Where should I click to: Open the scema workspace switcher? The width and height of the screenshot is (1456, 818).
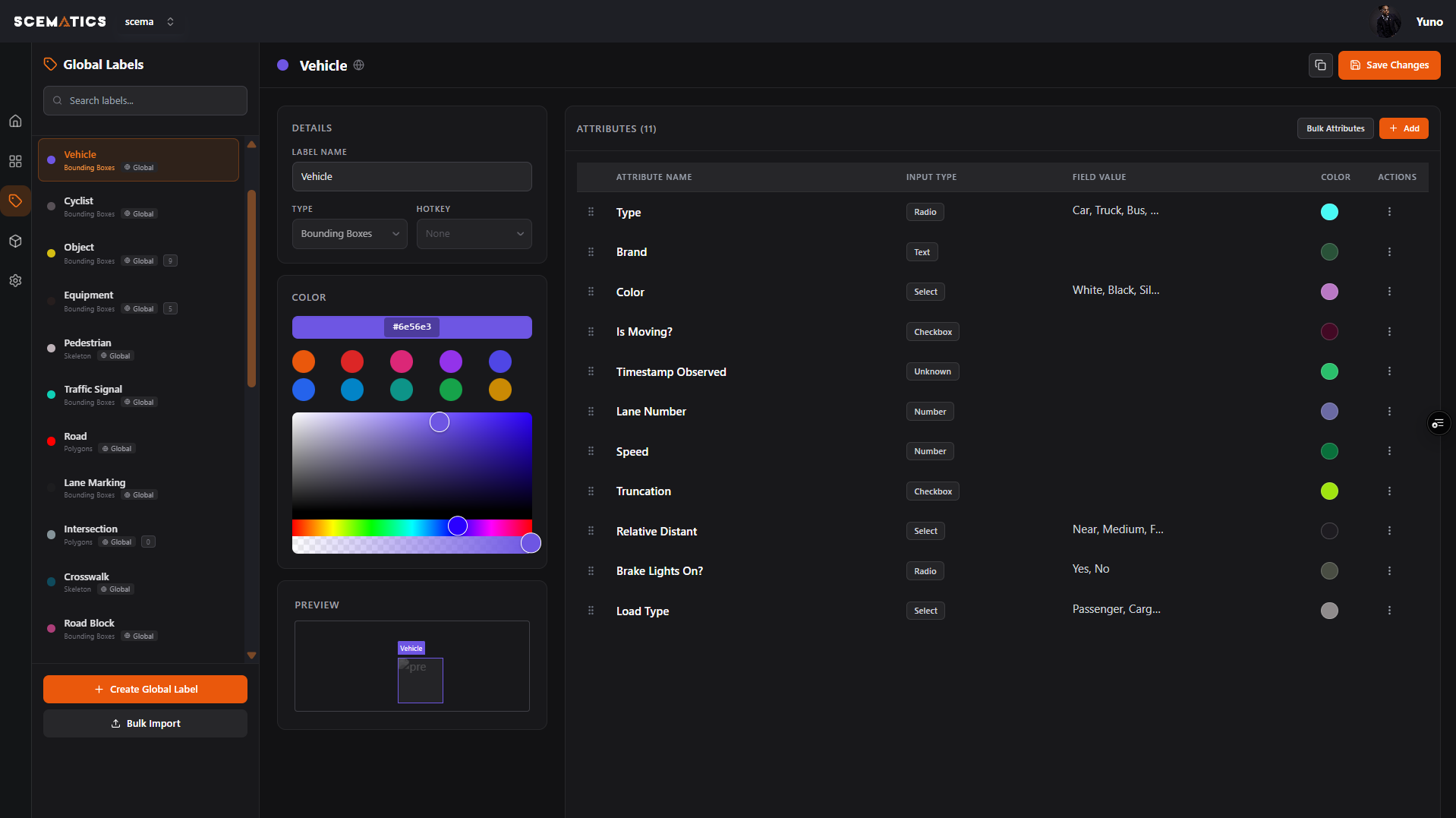tap(150, 22)
